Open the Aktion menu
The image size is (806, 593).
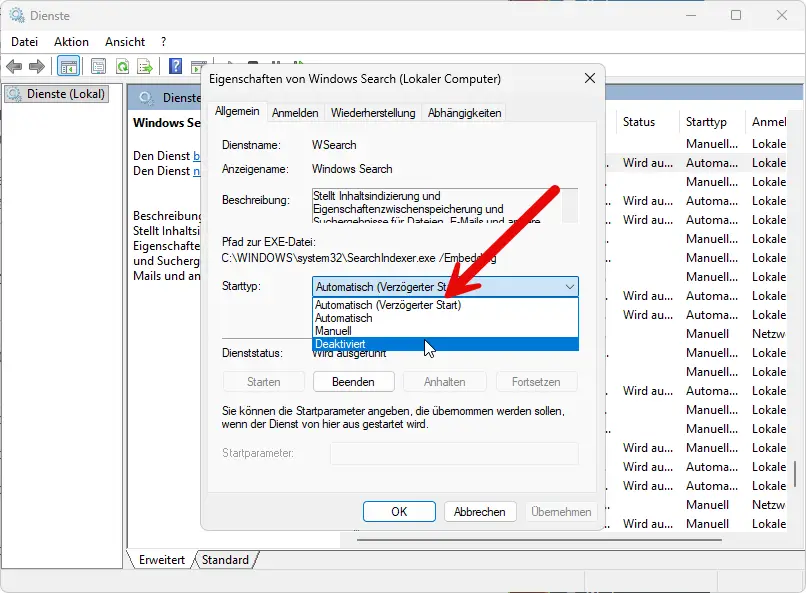tap(70, 41)
